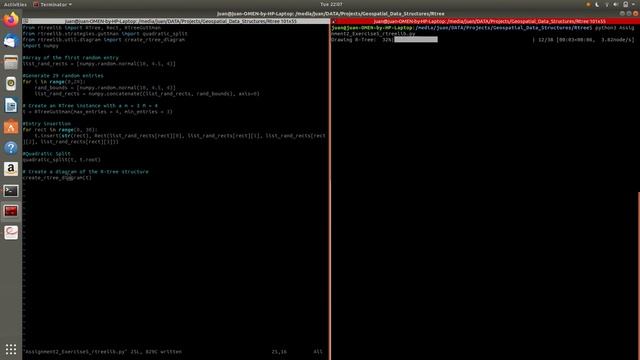Image resolution: width=640 pixels, height=360 pixels.
Task: Open the volume indicator in the top bar
Action: [x=616, y=4]
